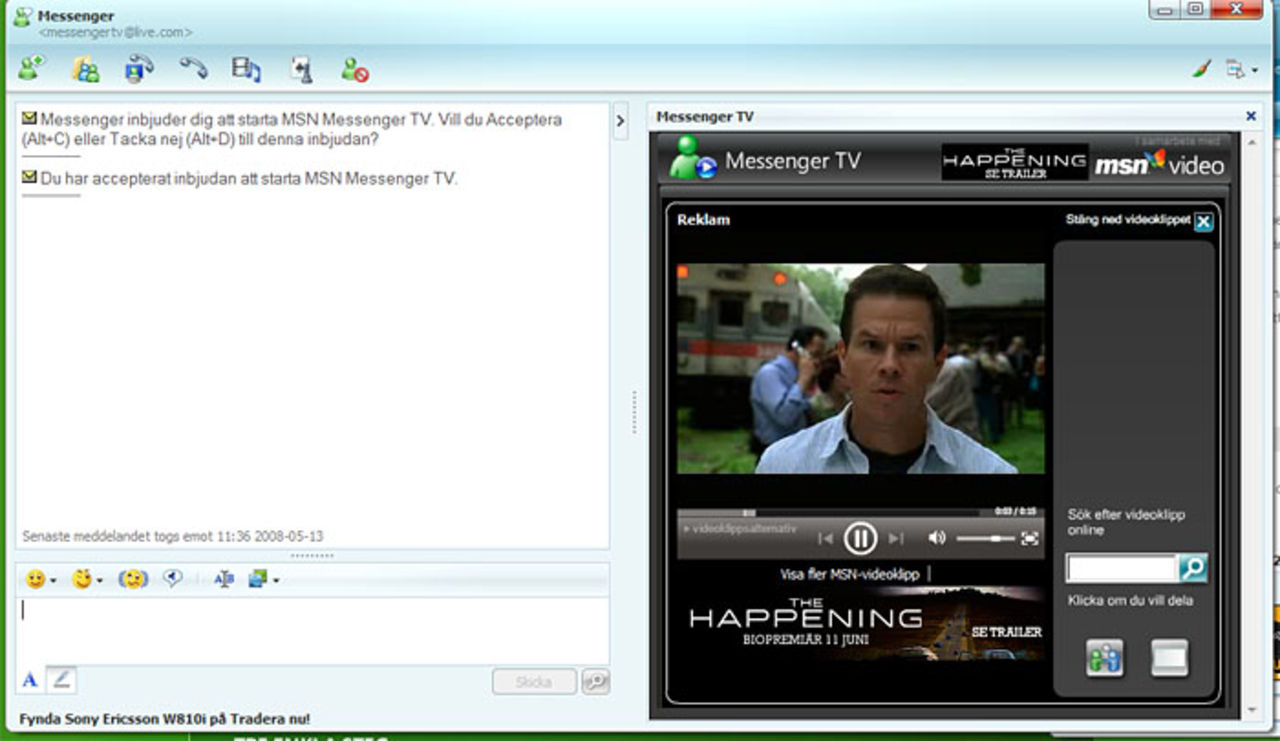Close the video clip with X

(1204, 222)
